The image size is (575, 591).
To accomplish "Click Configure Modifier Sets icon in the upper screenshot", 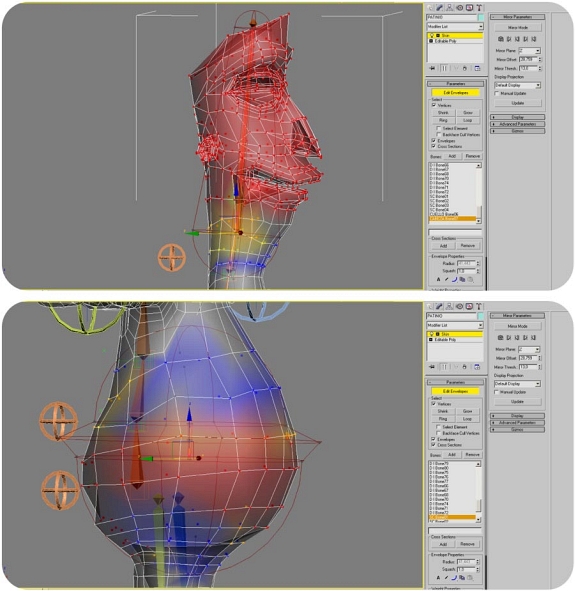I will 477,68.
